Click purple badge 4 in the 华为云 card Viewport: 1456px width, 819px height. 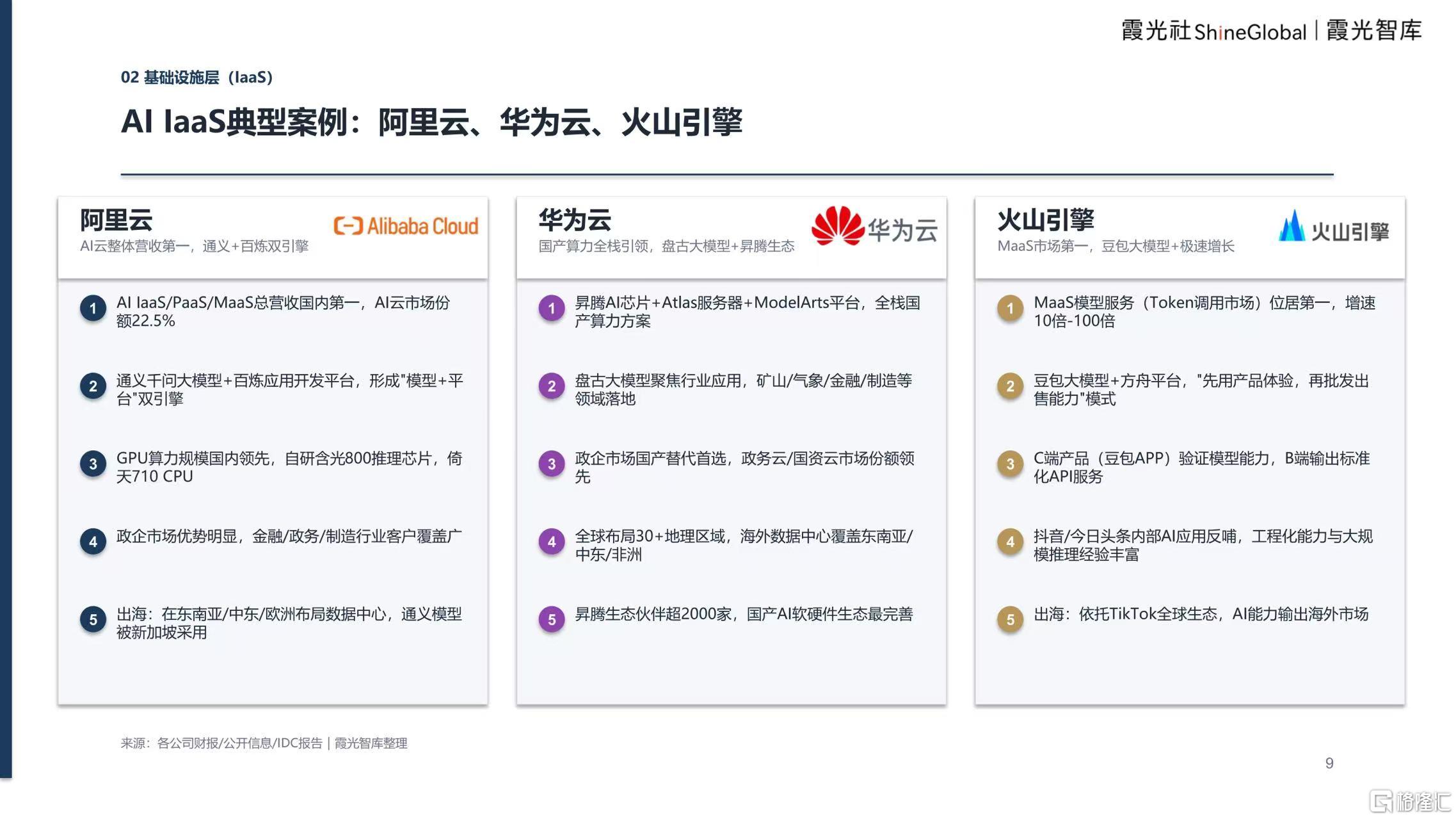[x=552, y=542]
